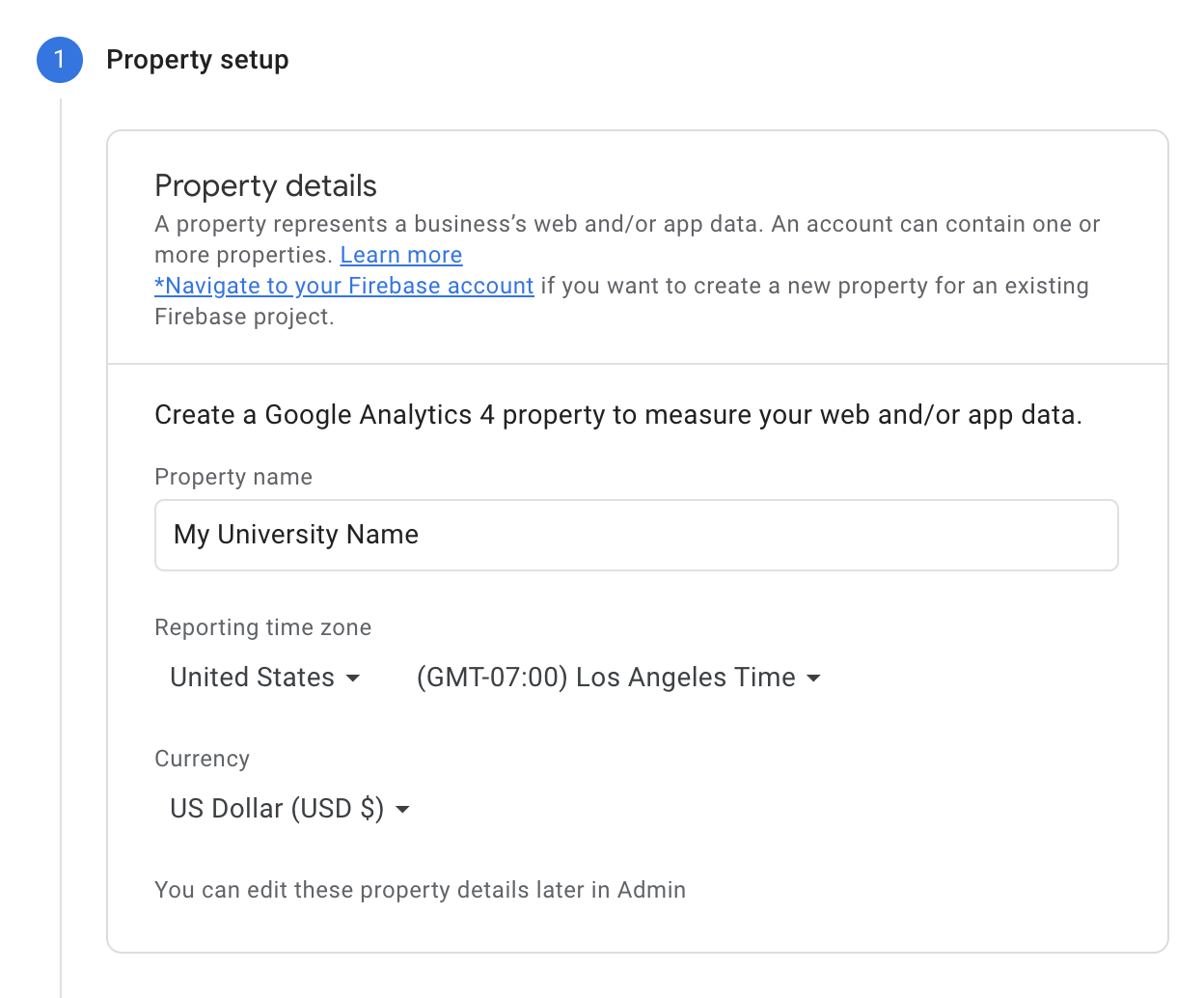Click the 'You can edit these property details' note

pos(421,890)
